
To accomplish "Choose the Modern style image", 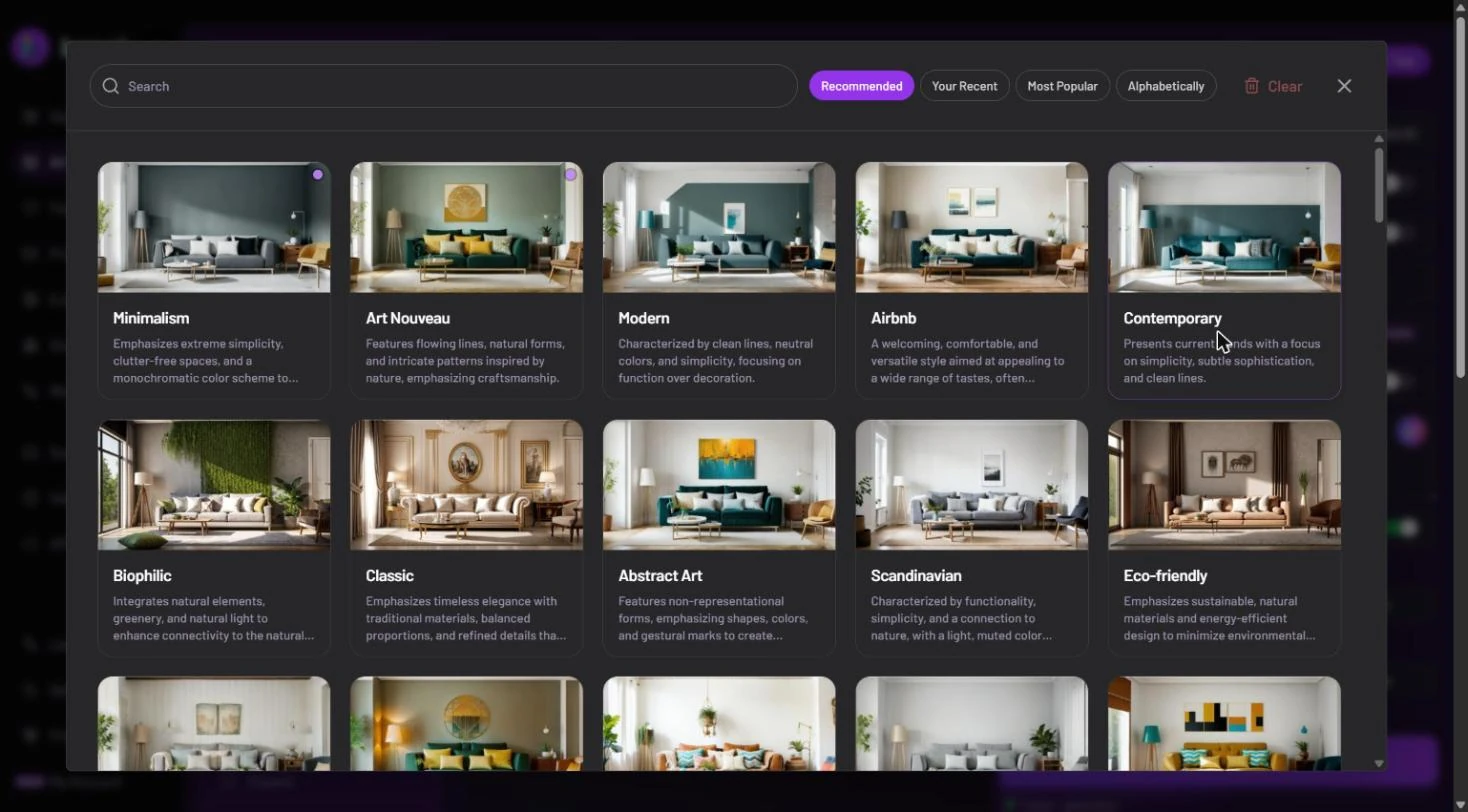I will coord(719,227).
